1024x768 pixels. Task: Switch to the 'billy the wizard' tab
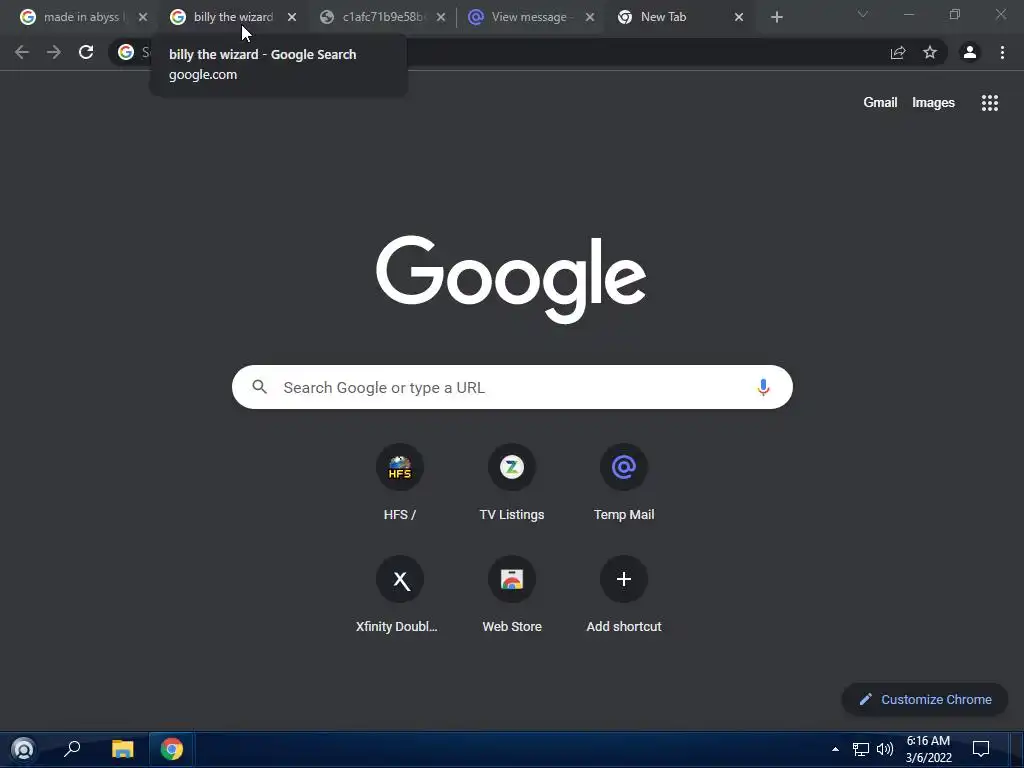(222, 18)
